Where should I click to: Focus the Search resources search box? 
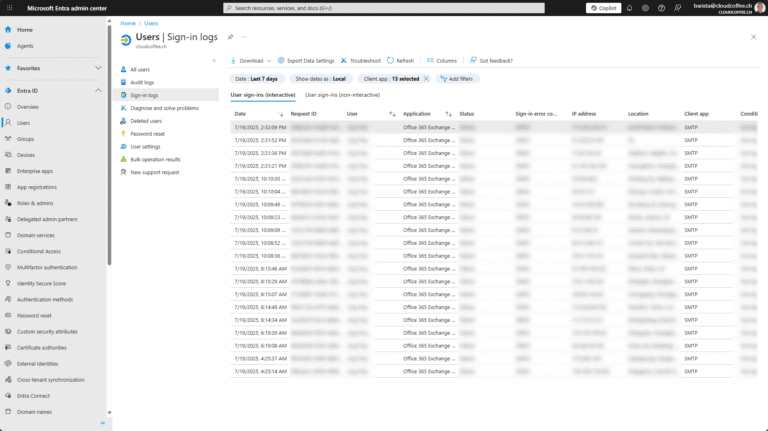click(384, 8)
